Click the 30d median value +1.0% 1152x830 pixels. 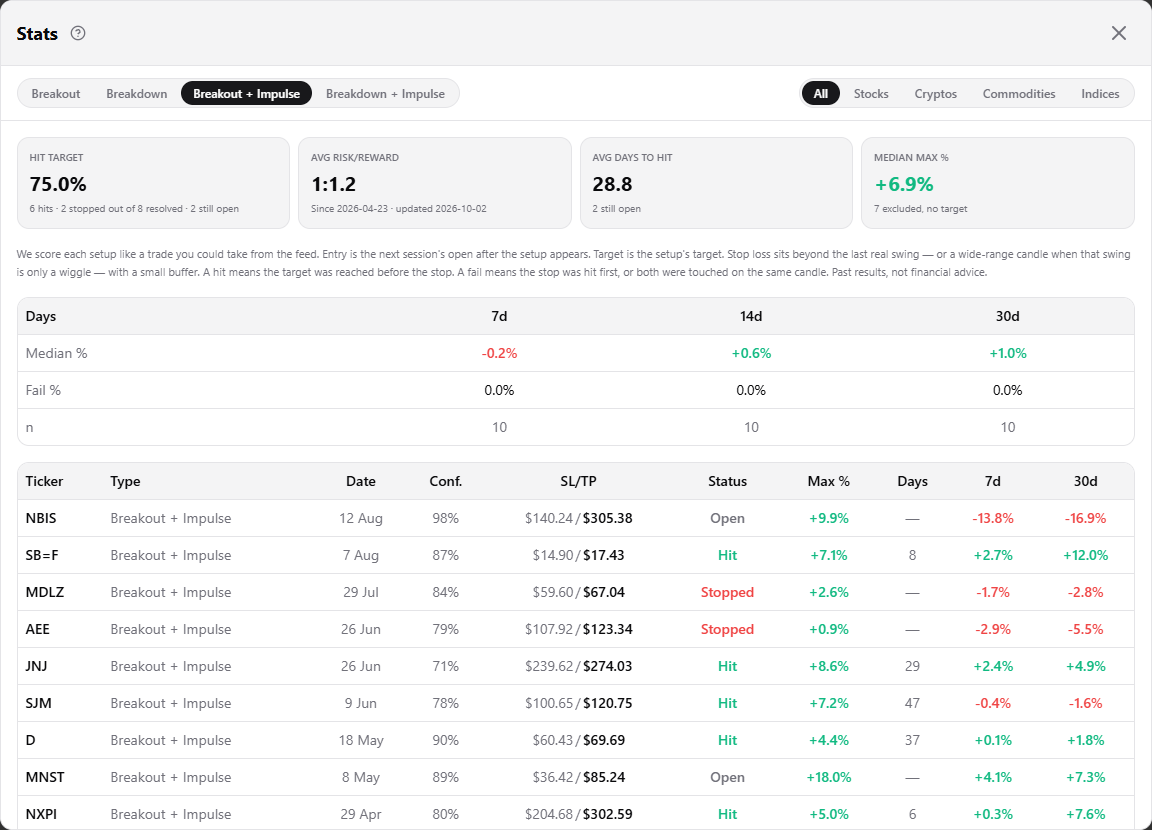[1007, 353]
